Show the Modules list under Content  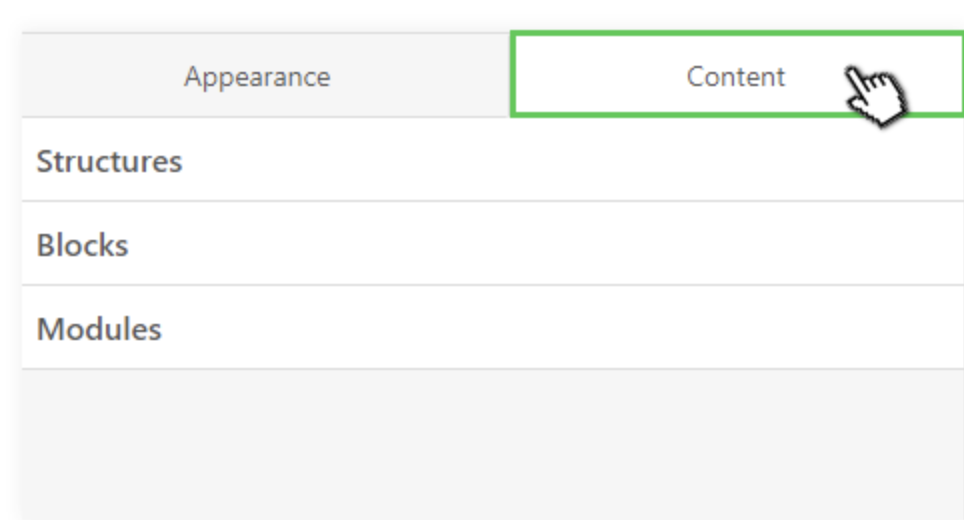[x=493, y=328]
